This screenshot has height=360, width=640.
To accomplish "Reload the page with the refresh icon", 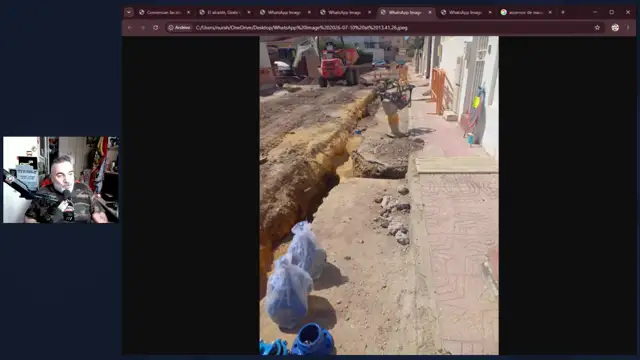I will (156, 28).
